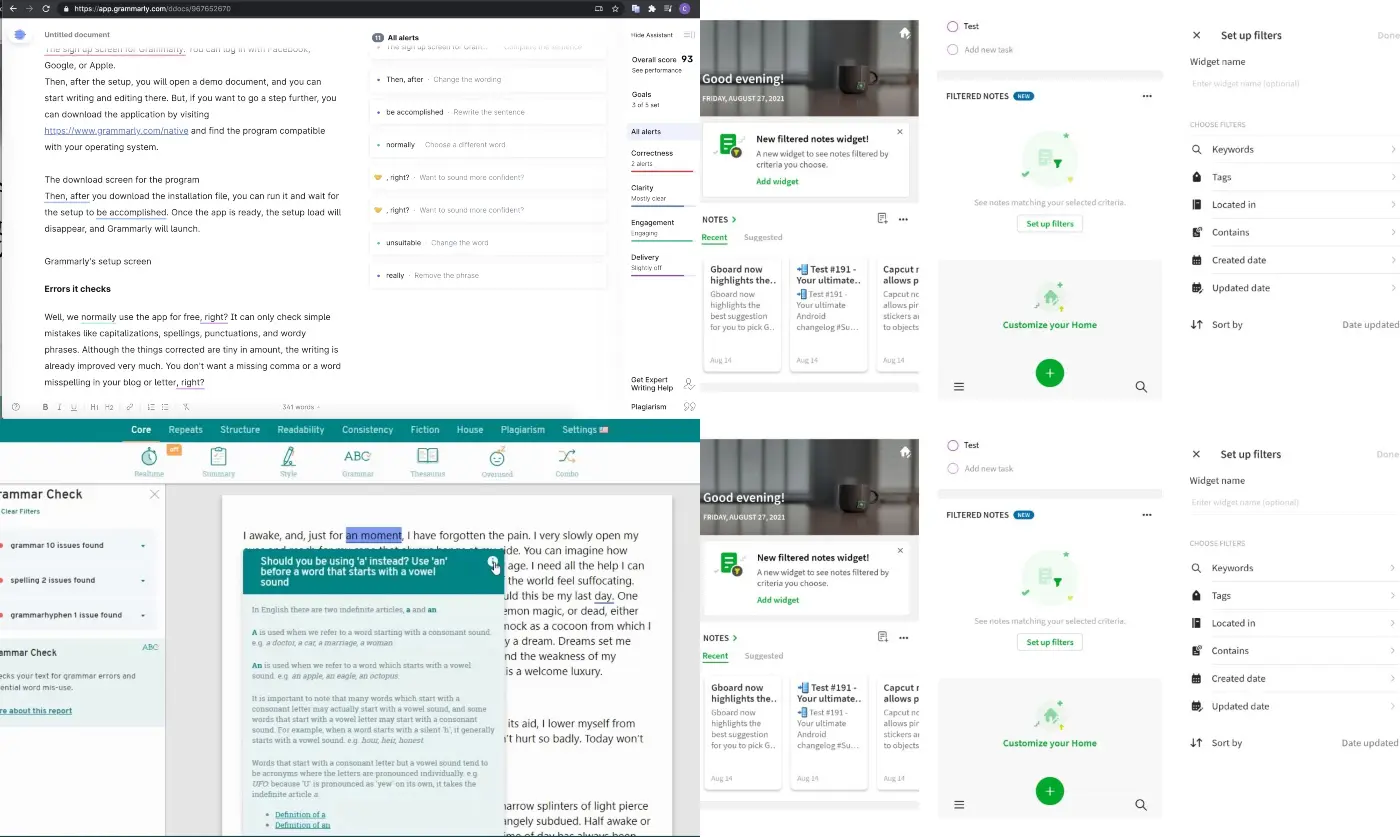This screenshot has height=837, width=1400.
Task: Open the Suggested notes tab
Action: pyautogui.click(x=763, y=237)
